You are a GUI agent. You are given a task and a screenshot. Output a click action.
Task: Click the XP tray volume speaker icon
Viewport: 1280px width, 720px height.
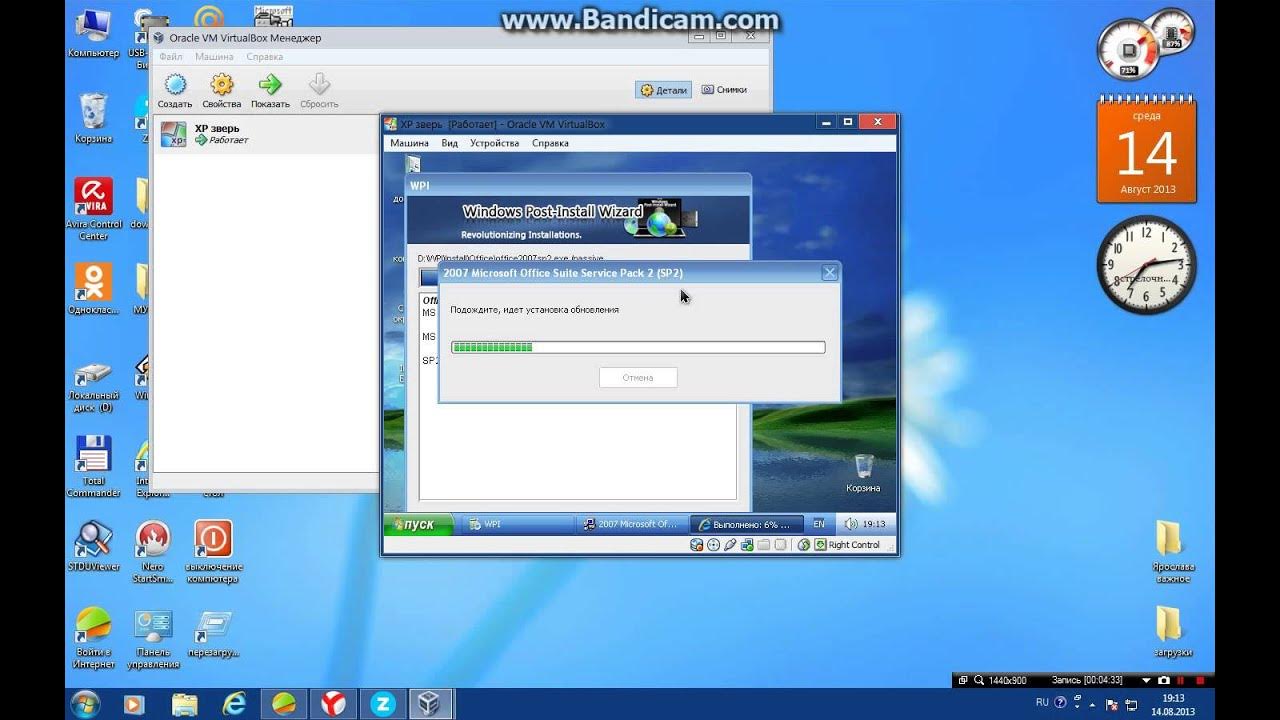[851, 524]
